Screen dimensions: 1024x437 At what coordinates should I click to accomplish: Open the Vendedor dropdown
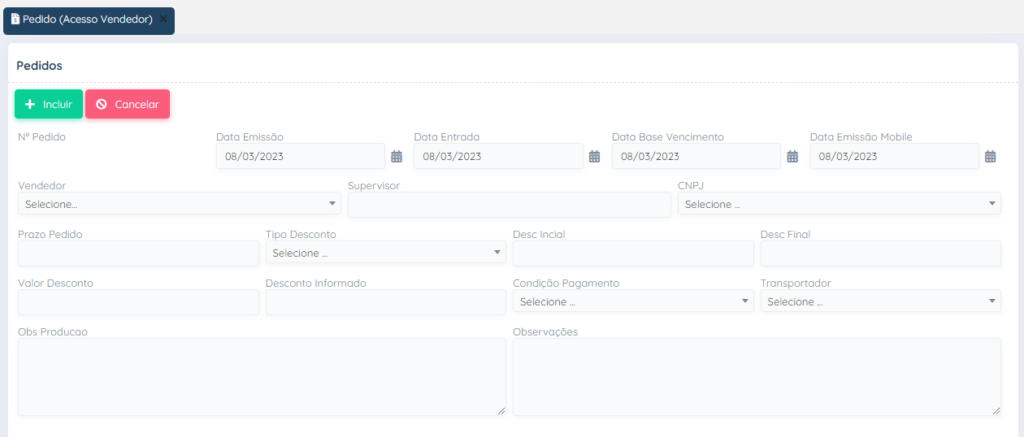[x=180, y=204]
